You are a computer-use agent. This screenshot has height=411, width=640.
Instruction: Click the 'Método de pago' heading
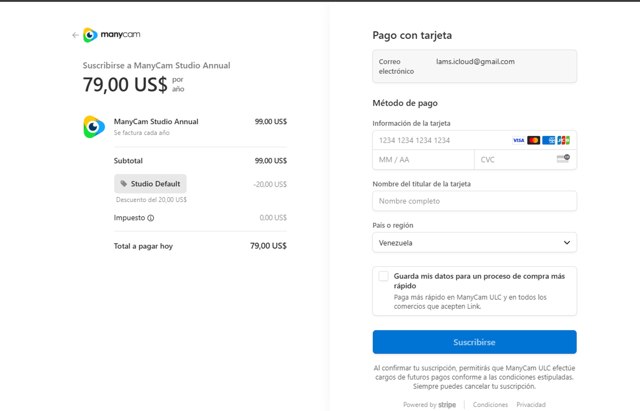tap(405, 103)
